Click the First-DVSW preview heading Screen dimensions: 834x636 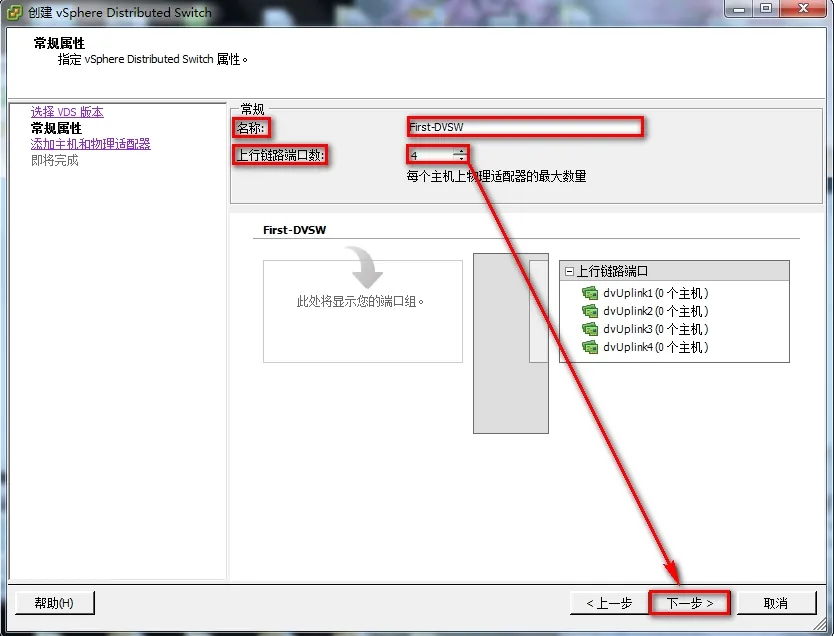click(x=294, y=230)
